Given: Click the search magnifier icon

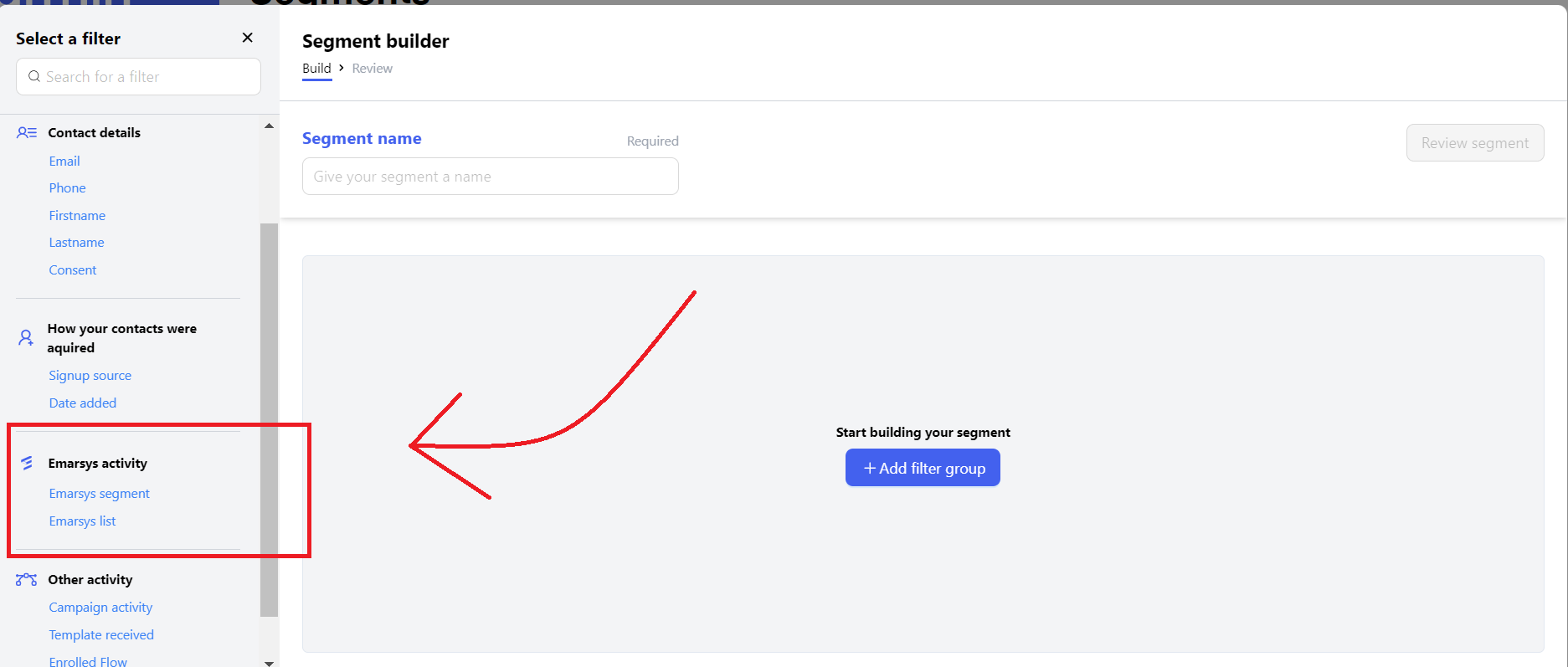Looking at the screenshot, I should [34, 76].
